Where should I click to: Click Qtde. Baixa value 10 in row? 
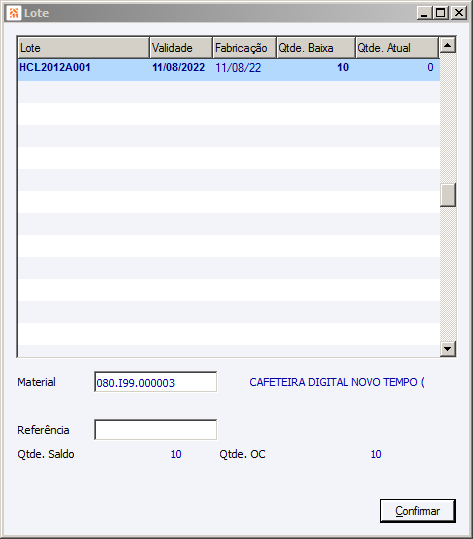[x=343, y=67]
